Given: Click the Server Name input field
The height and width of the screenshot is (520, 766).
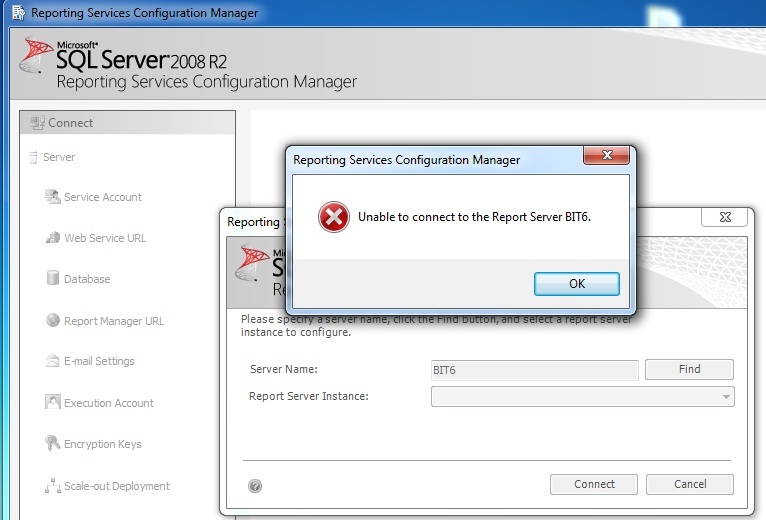Looking at the screenshot, I should (x=534, y=370).
